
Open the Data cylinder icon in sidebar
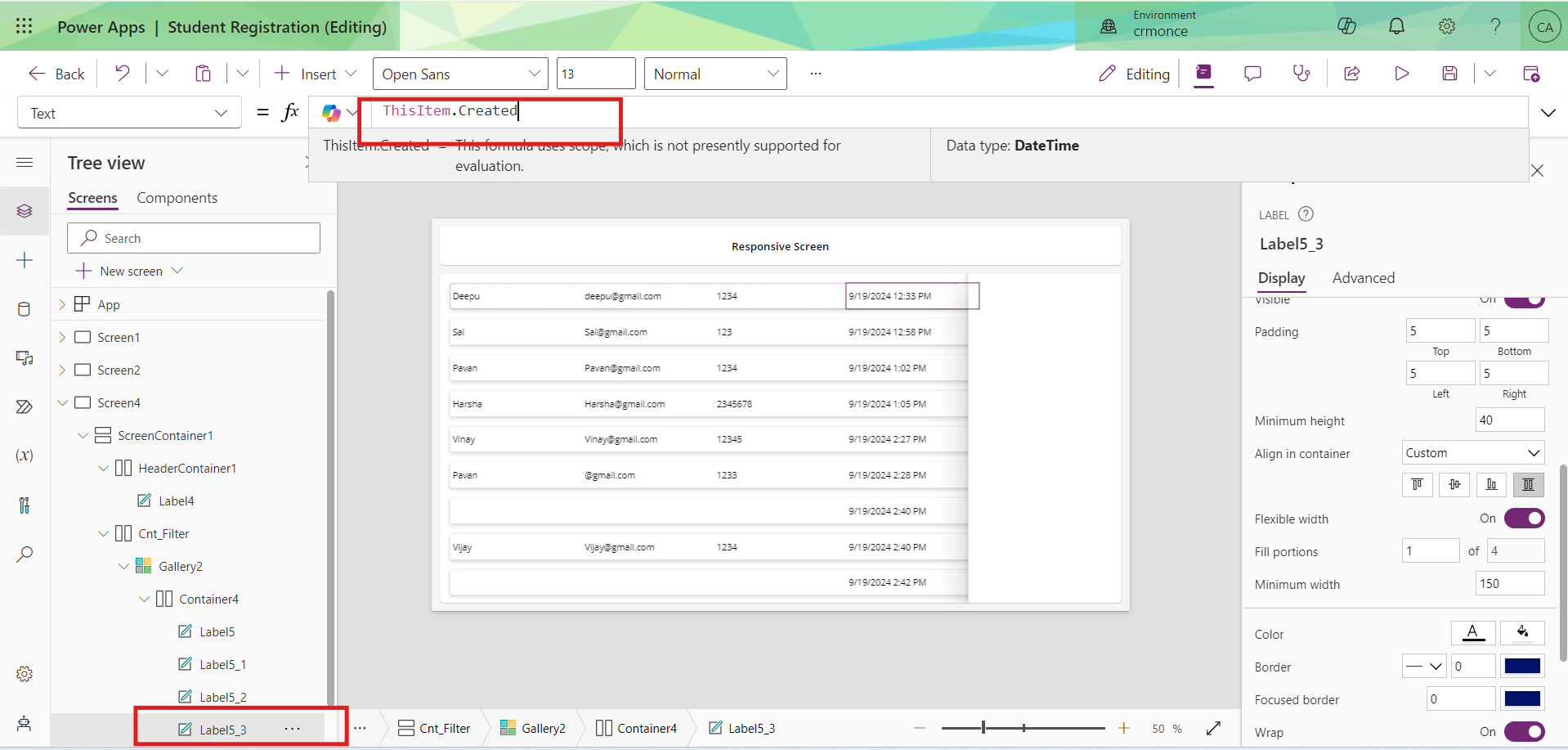point(25,309)
